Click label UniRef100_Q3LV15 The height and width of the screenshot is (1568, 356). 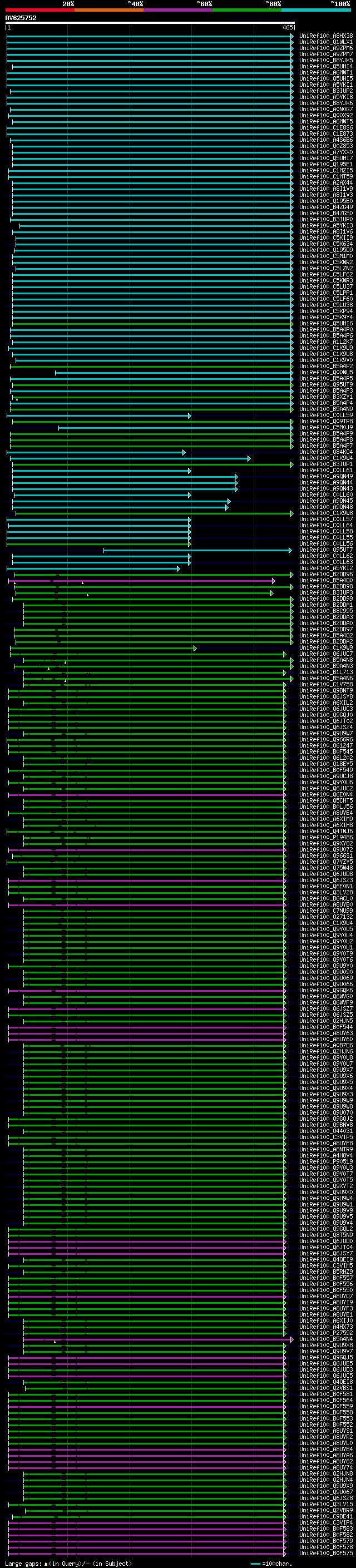(326, 1504)
